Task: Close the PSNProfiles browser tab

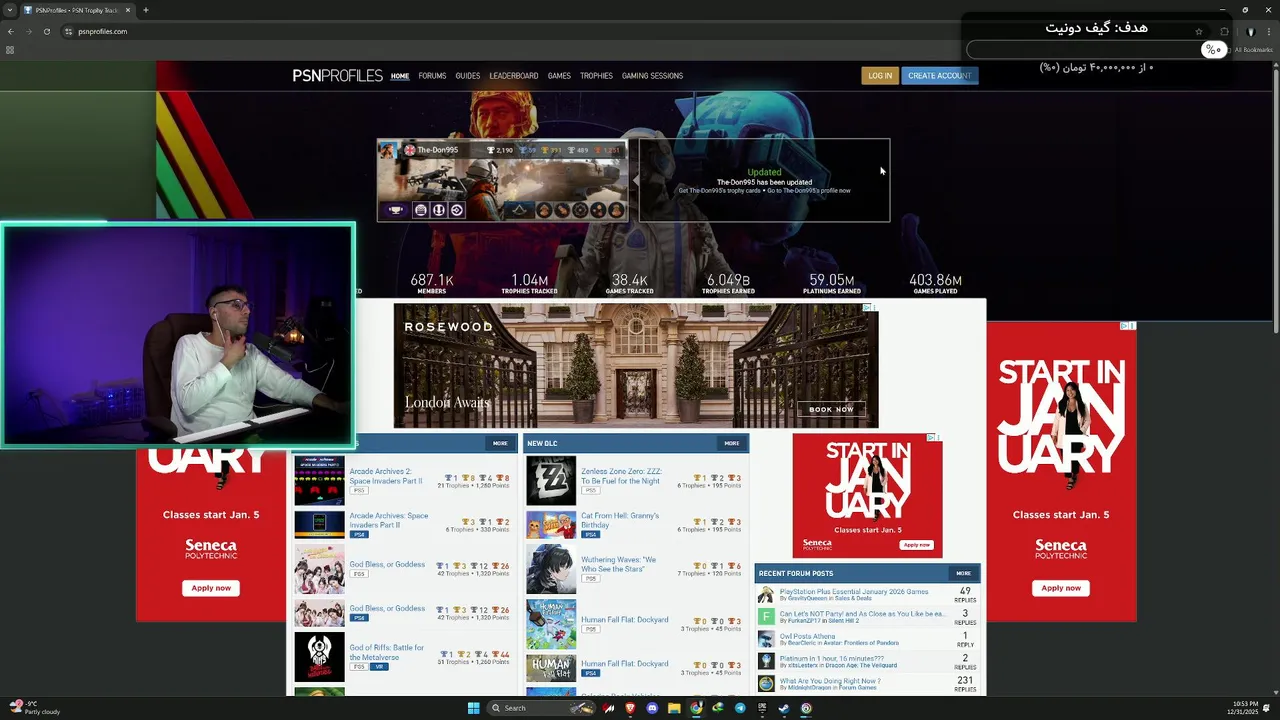Action: (128, 10)
